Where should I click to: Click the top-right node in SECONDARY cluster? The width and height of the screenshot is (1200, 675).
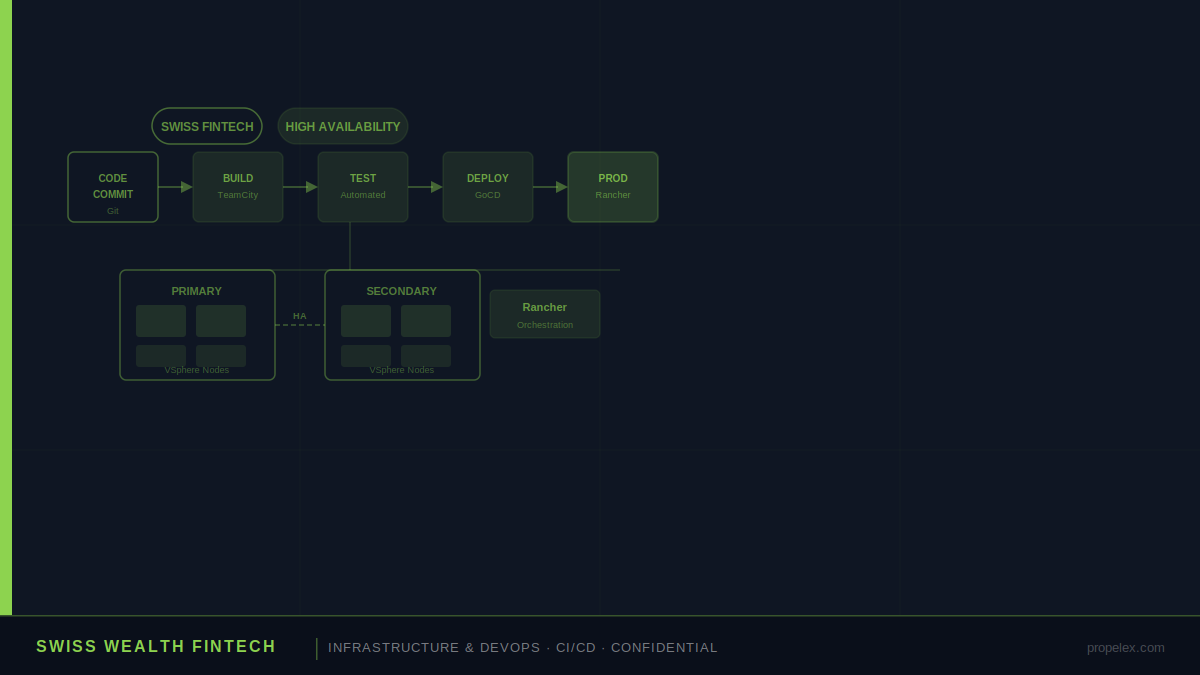[426, 321]
